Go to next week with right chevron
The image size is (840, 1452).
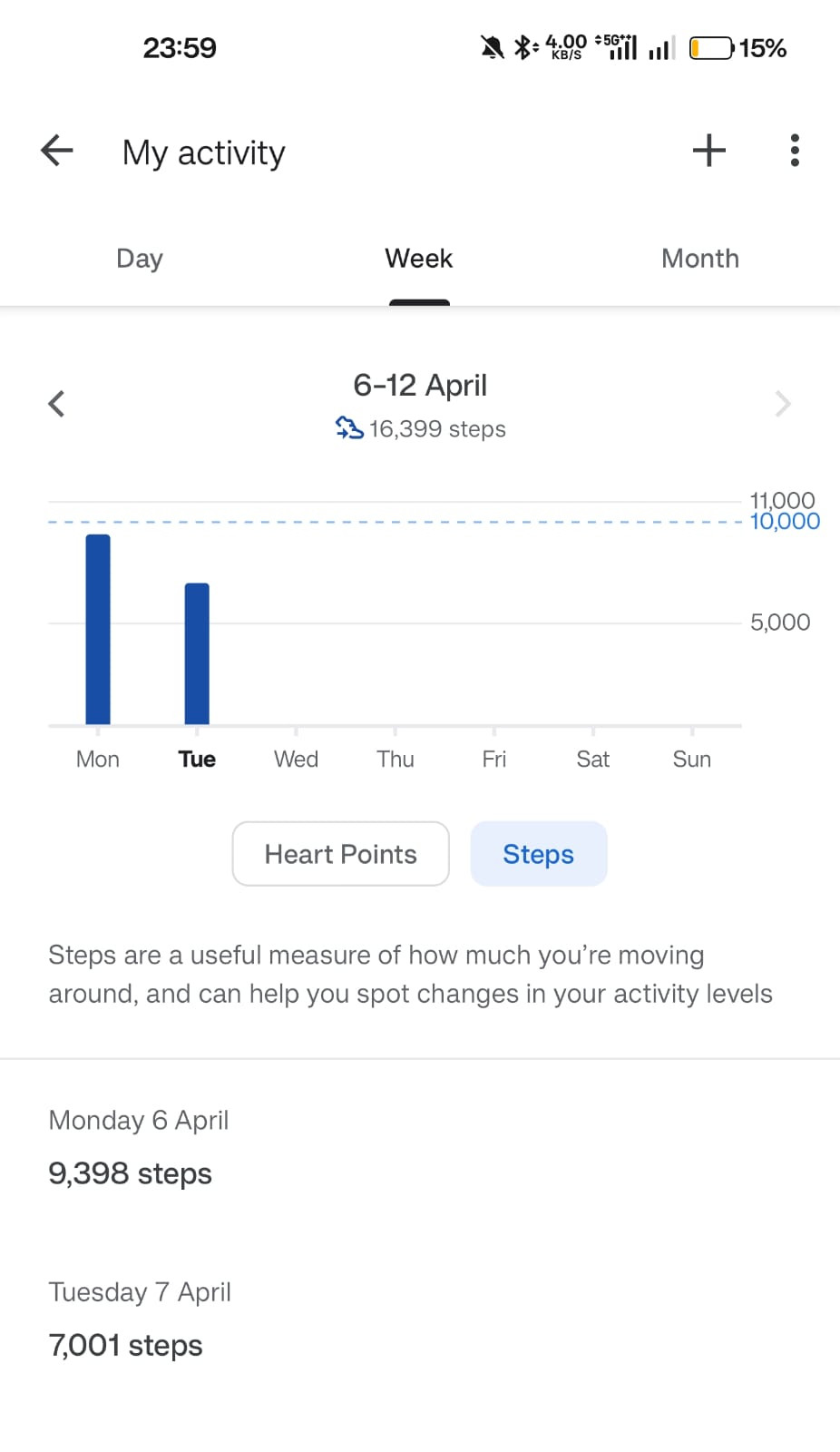coord(783,404)
